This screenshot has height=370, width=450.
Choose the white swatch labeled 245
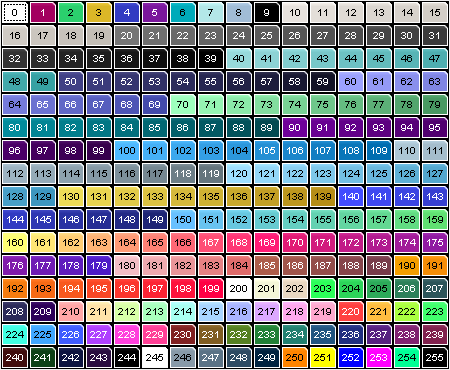click(154, 357)
